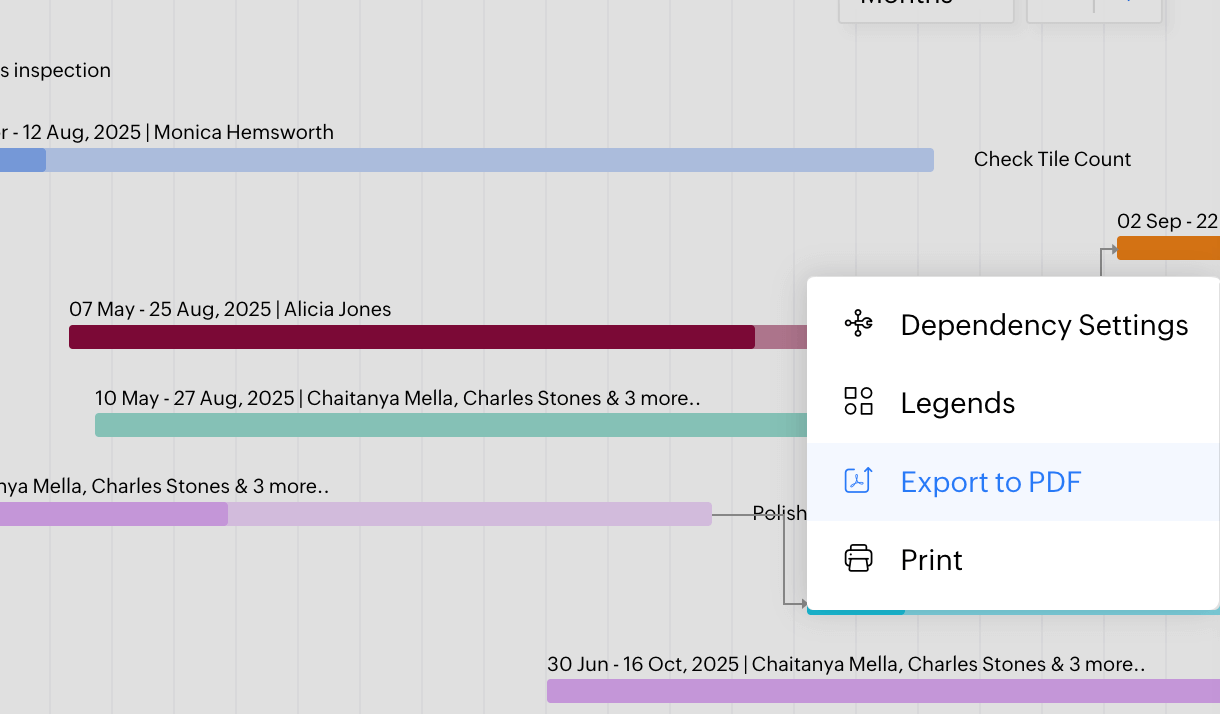Click the orange bar starting 02 Sep
This screenshot has width=1220, height=714.
(x=1167, y=248)
